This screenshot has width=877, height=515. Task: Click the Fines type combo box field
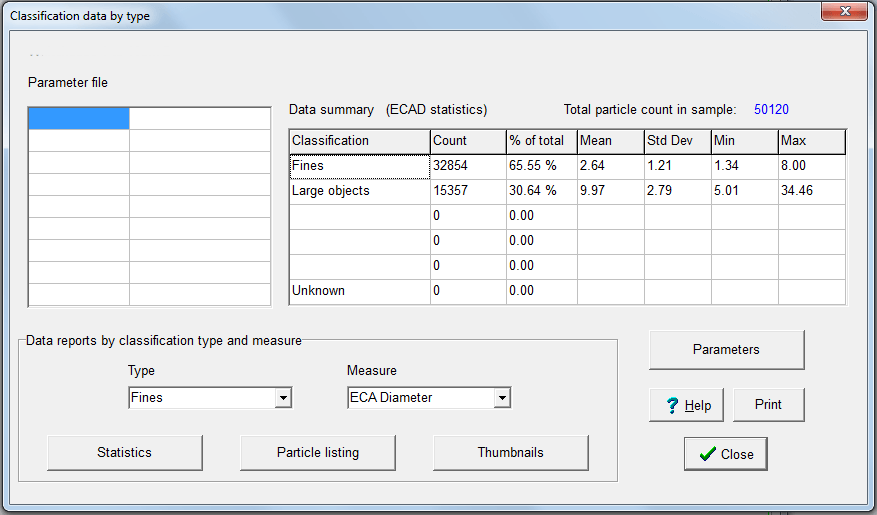[x=201, y=398]
